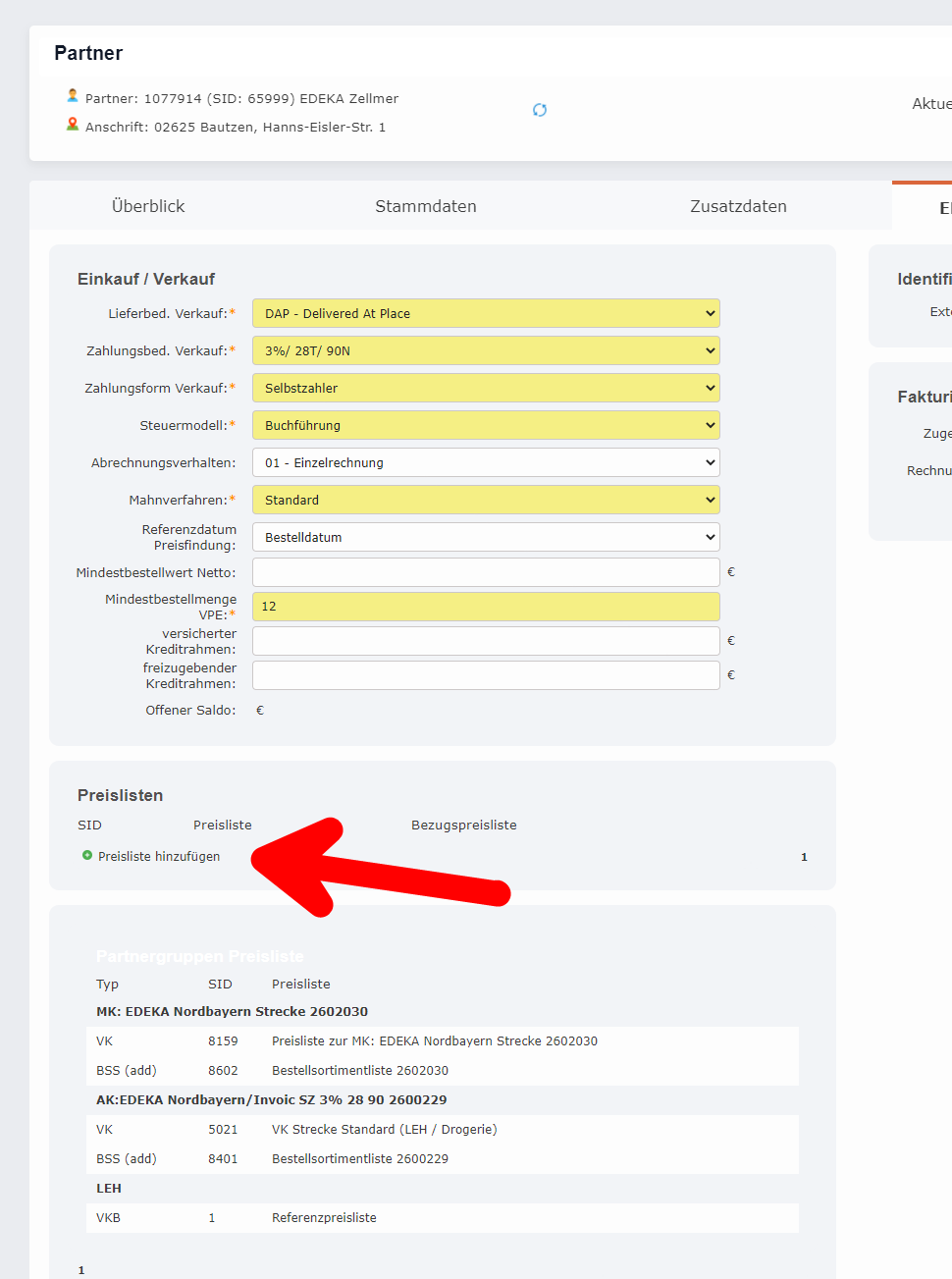Click the Preisliste hinzufügen link

click(x=159, y=857)
